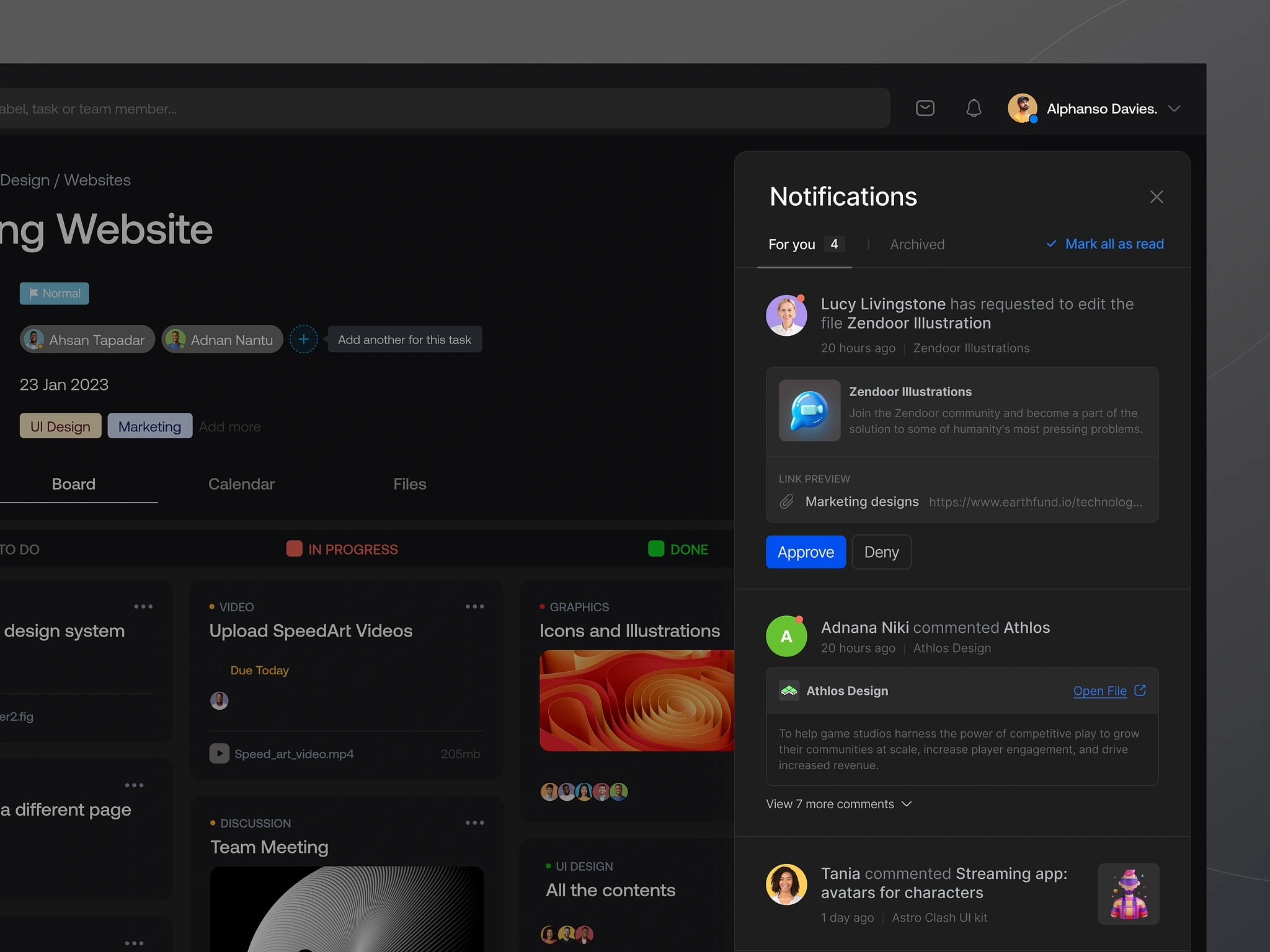Click the Due Today label
The height and width of the screenshot is (952, 1270).
259,670
